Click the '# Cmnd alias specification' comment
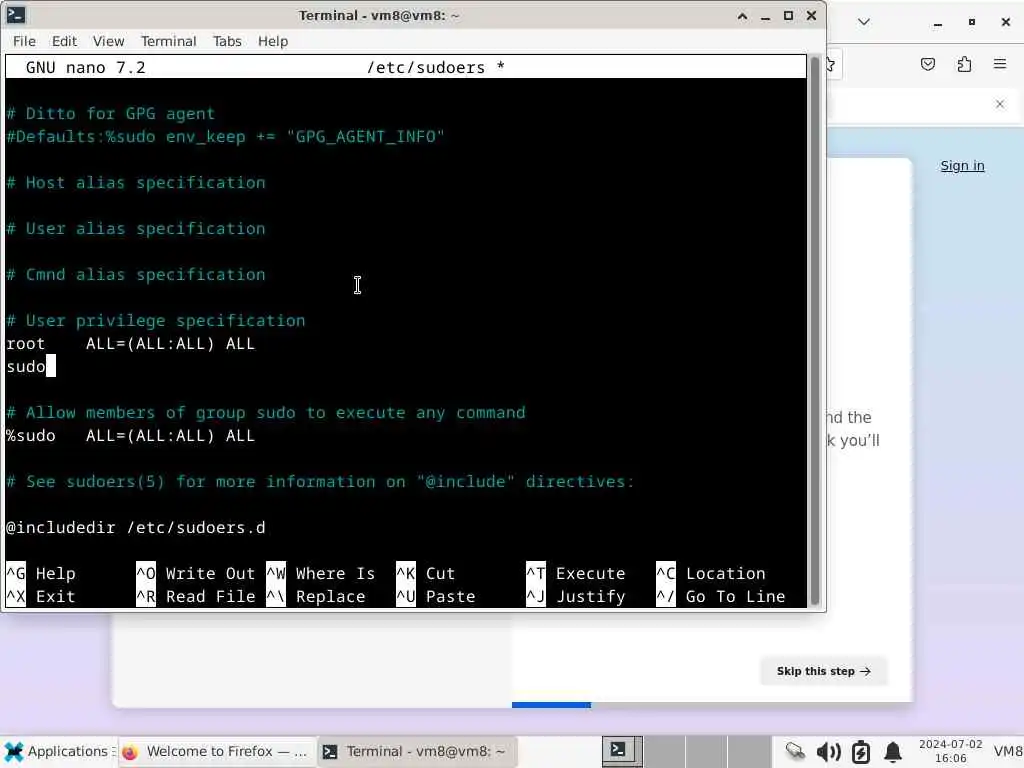 coord(136,275)
